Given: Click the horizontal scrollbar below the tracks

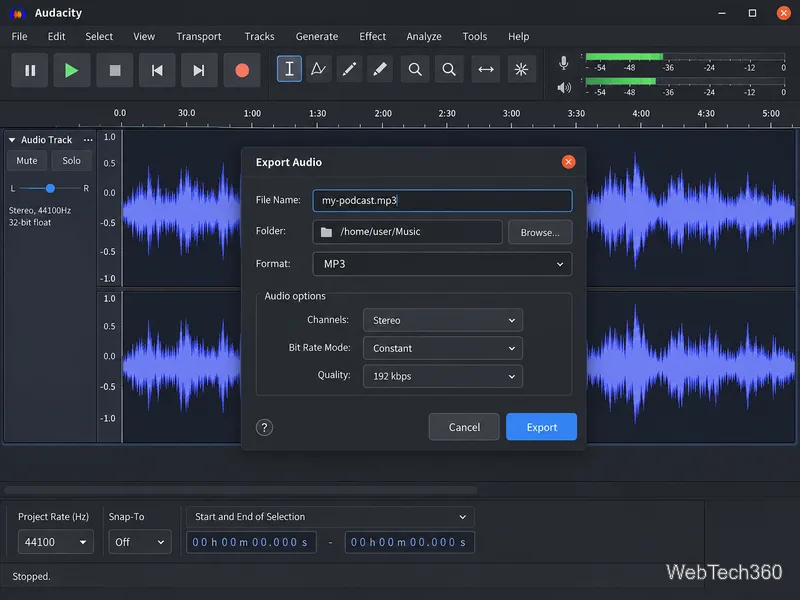Looking at the screenshot, I should [241, 490].
